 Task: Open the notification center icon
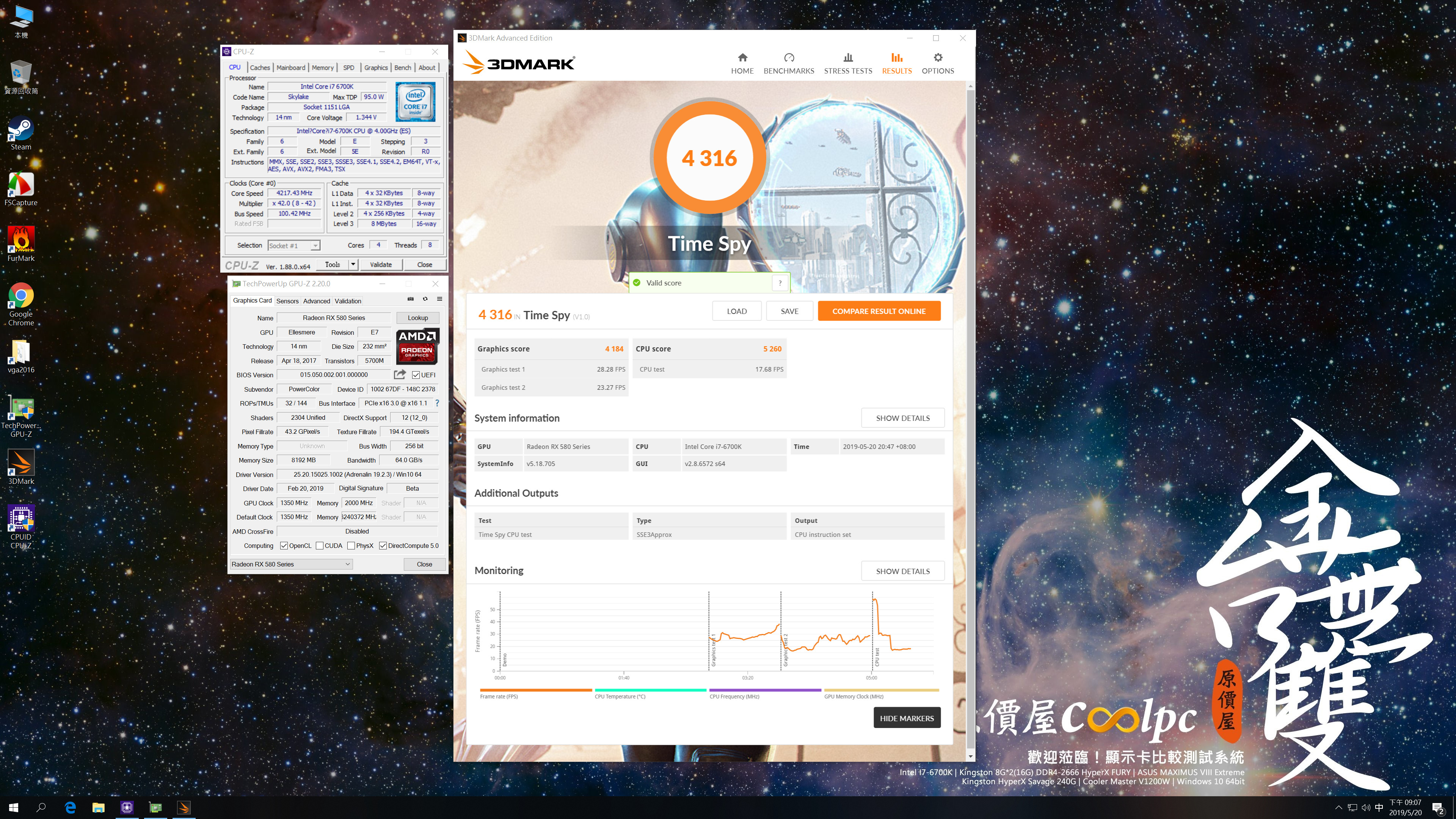point(1439,808)
